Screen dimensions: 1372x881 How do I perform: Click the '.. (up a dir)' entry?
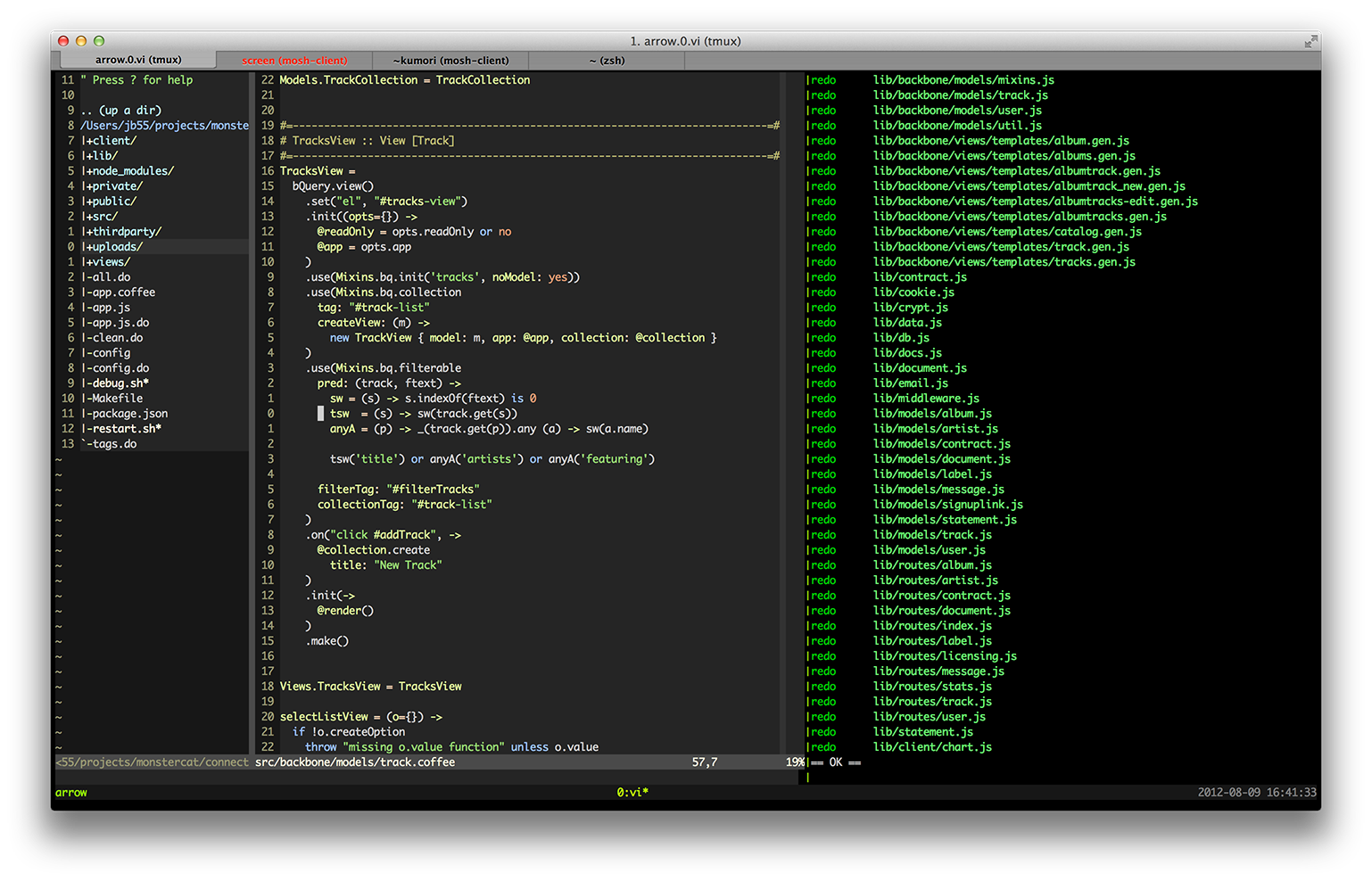click(121, 111)
